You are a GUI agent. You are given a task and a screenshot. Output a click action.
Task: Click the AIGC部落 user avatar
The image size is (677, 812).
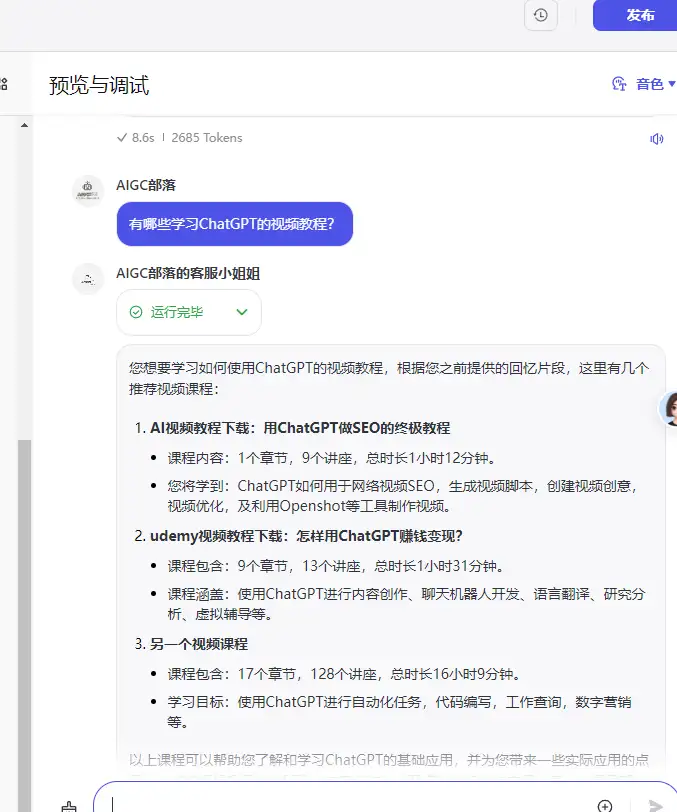point(88,191)
